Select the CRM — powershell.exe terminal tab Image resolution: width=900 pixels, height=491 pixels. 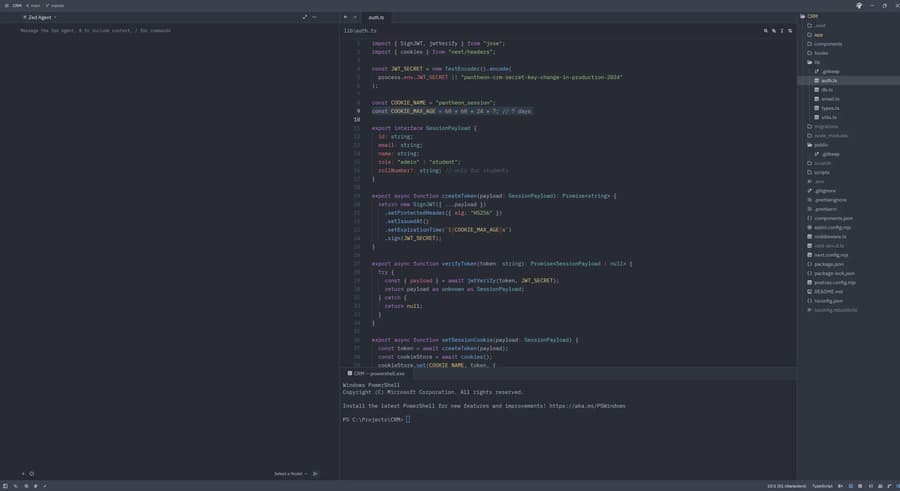[x=376, y=373]
